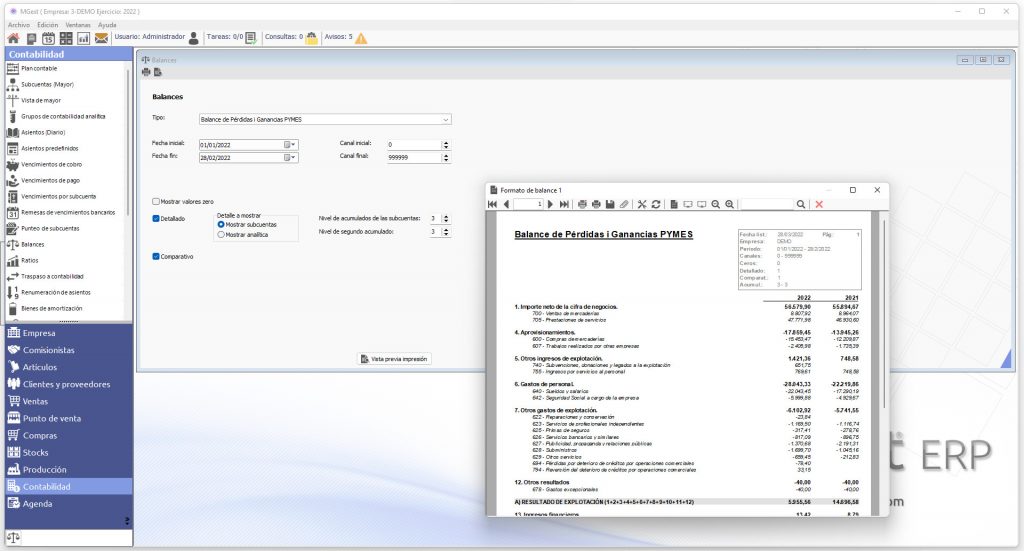Go to last page in report preview
The height and width of the screenshot is (551, 1024).
[564, 204]
